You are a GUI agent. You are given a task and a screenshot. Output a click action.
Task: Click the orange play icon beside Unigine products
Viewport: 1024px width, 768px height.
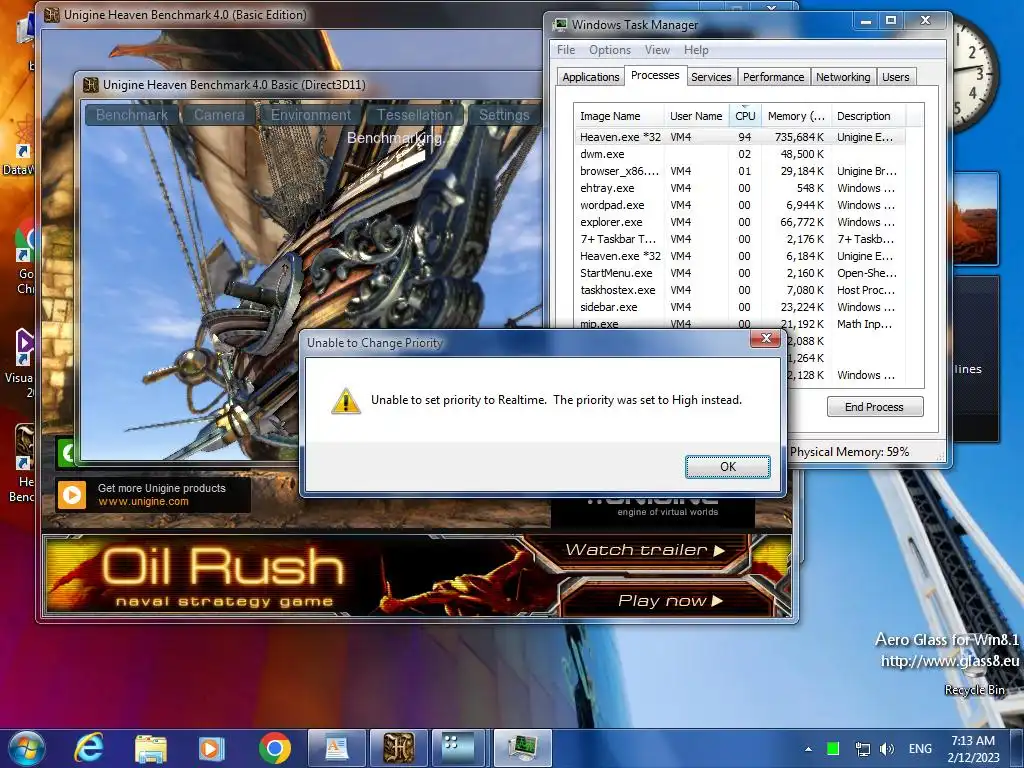coord(72,495)
